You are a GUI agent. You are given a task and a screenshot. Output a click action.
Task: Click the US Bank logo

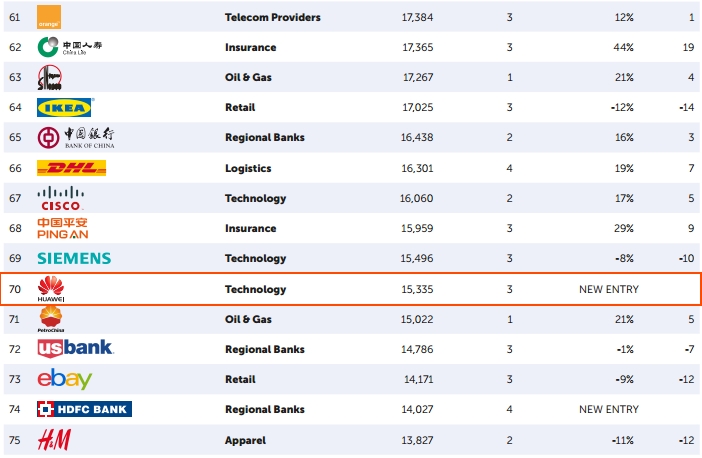pyautogui.click(x=75, y=349)
